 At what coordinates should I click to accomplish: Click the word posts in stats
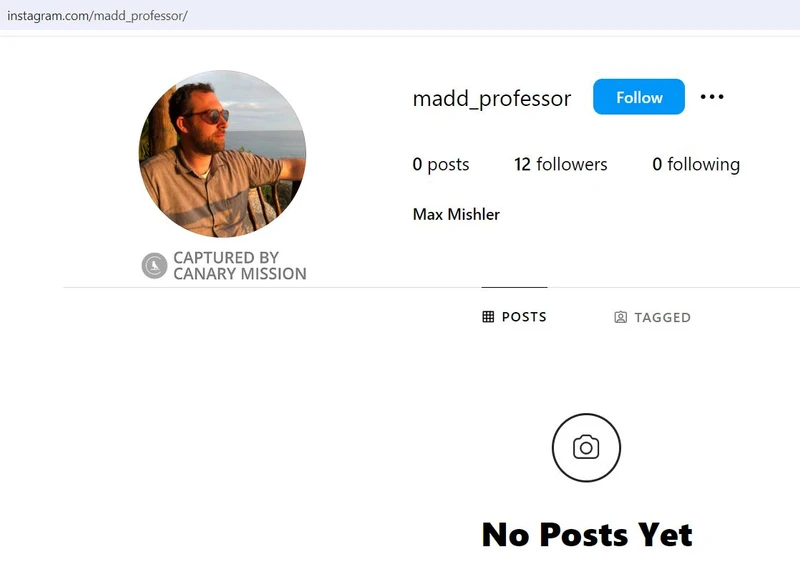click(448, 165)
